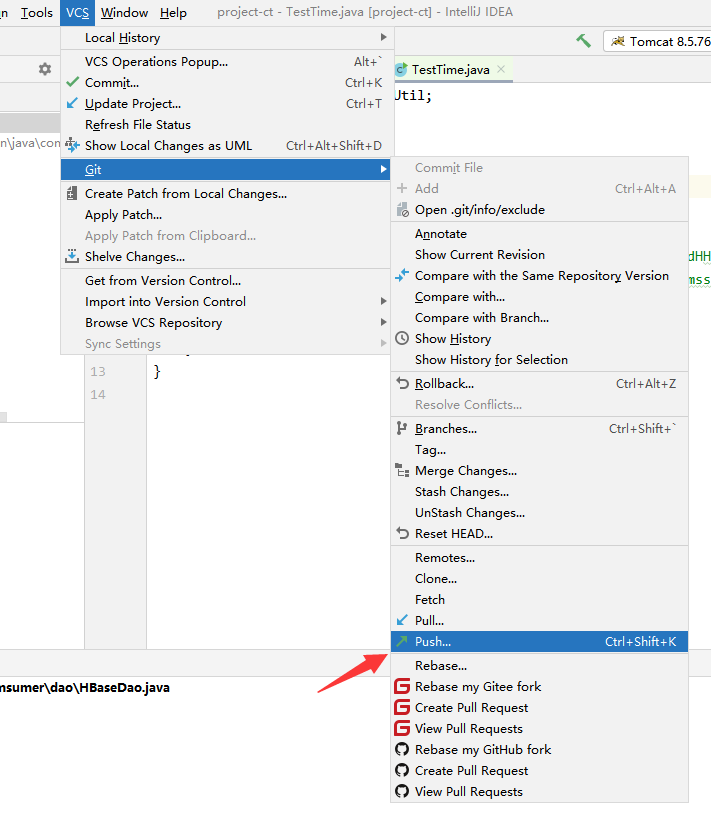Open the Tools menu
711x817 pixels.
(36, 13)
